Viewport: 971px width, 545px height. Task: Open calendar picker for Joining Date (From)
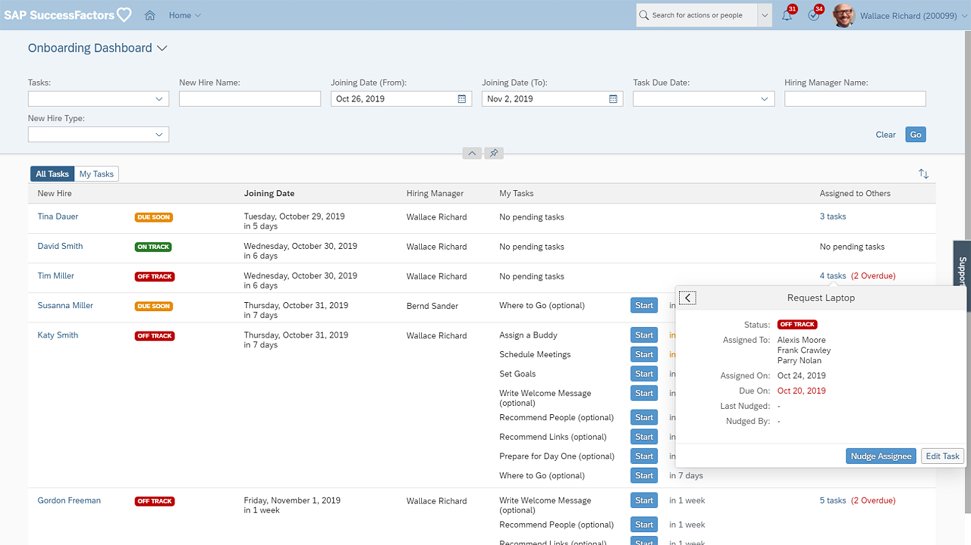[x=462, y=99]
